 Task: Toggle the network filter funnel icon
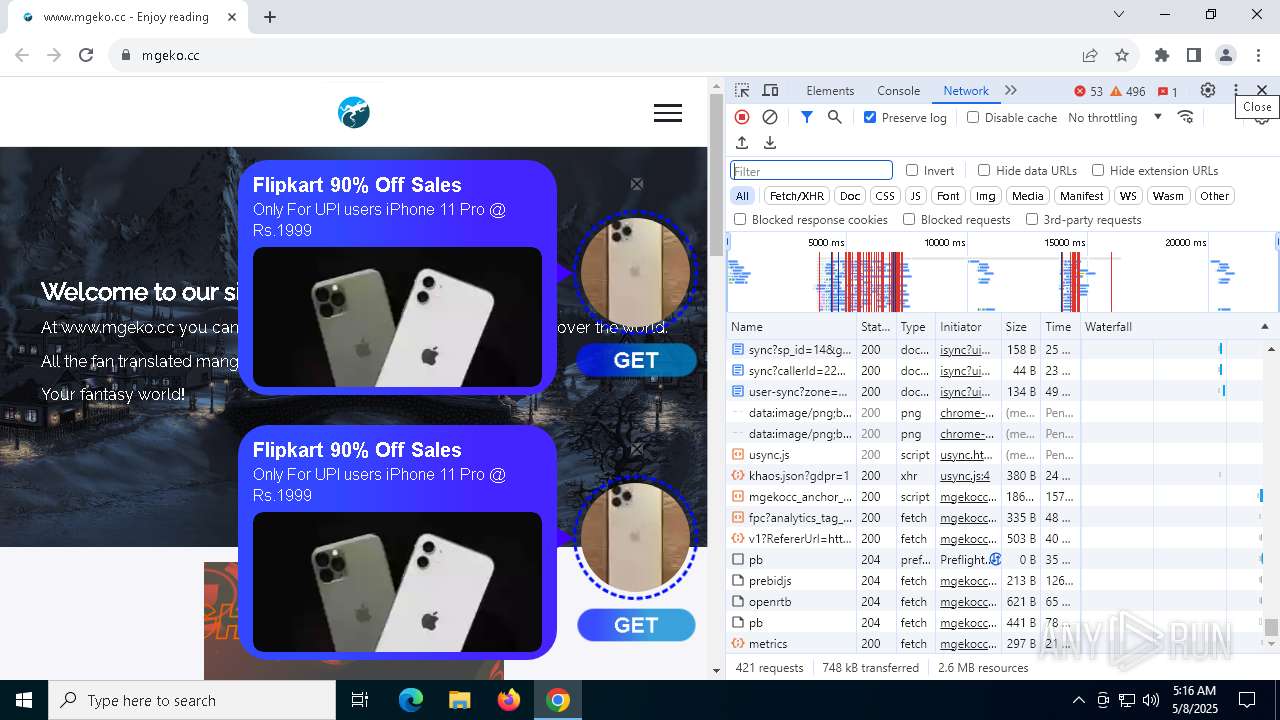click(807, 117)
